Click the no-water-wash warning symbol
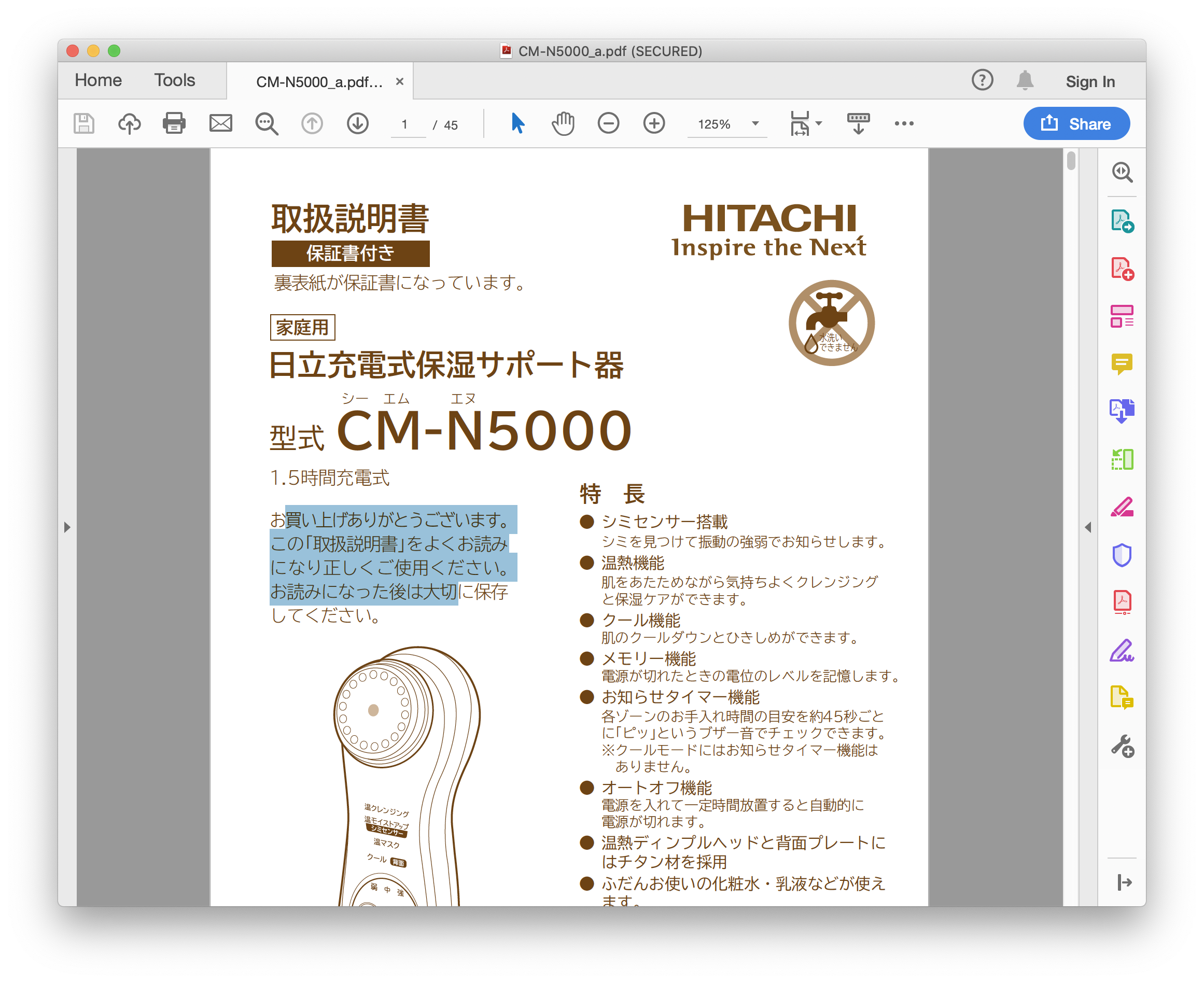Screen dimensions: 1204x983 tap(831, 323)
